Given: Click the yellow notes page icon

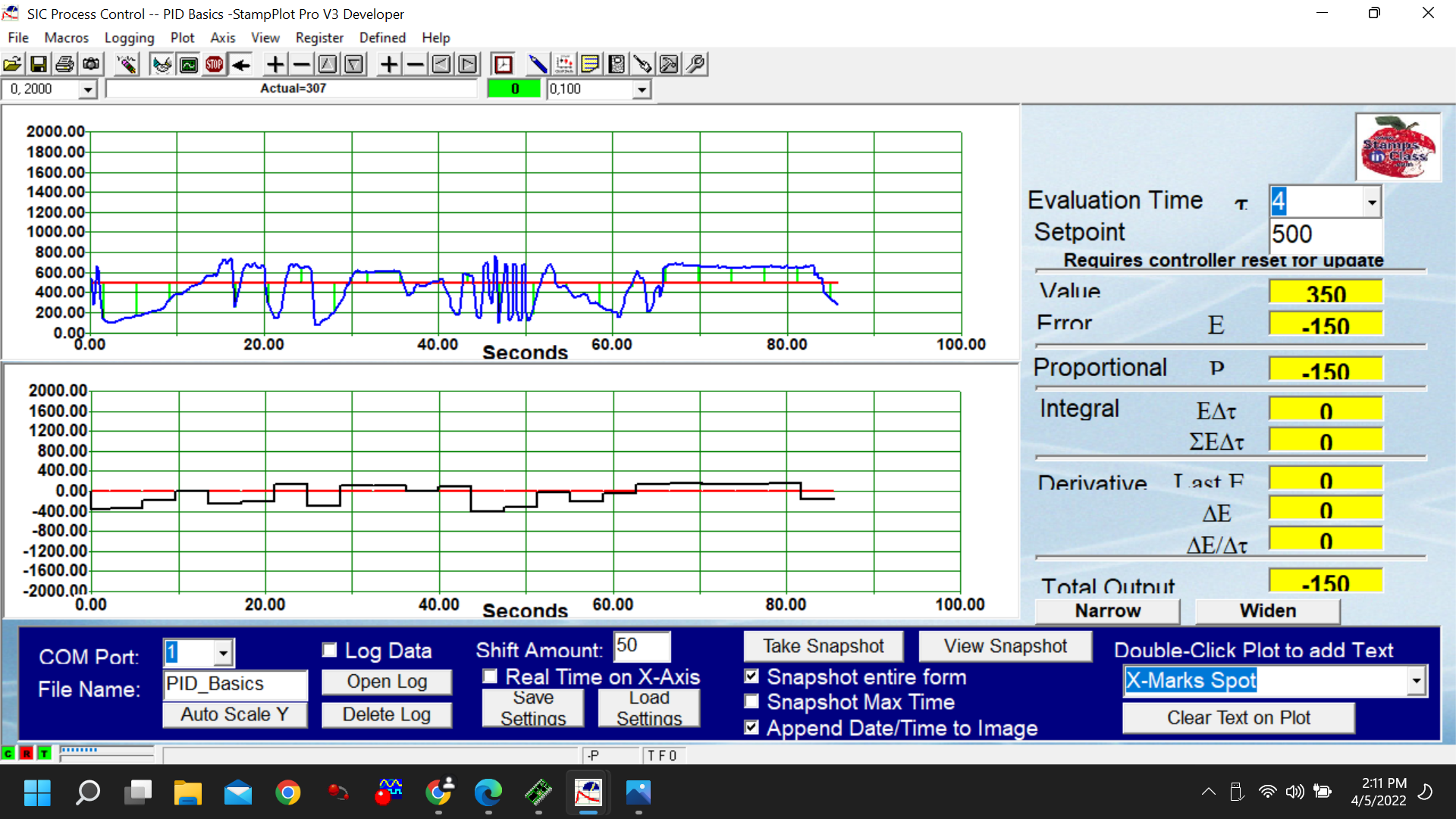Looking at the screenshot, I should pyautogui.click(x=590, y=64).
